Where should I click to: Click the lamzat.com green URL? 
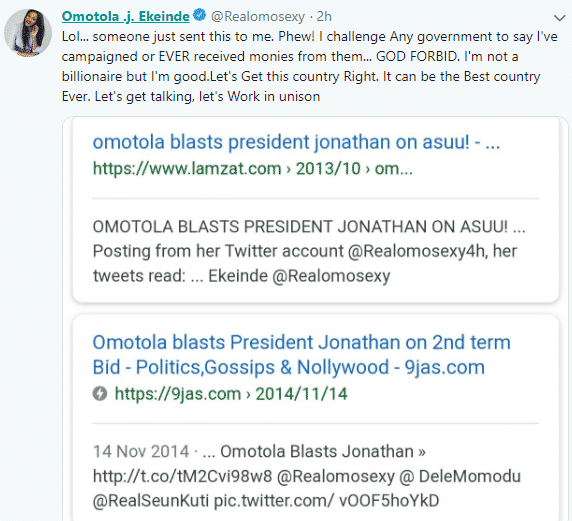click(252, 169)
